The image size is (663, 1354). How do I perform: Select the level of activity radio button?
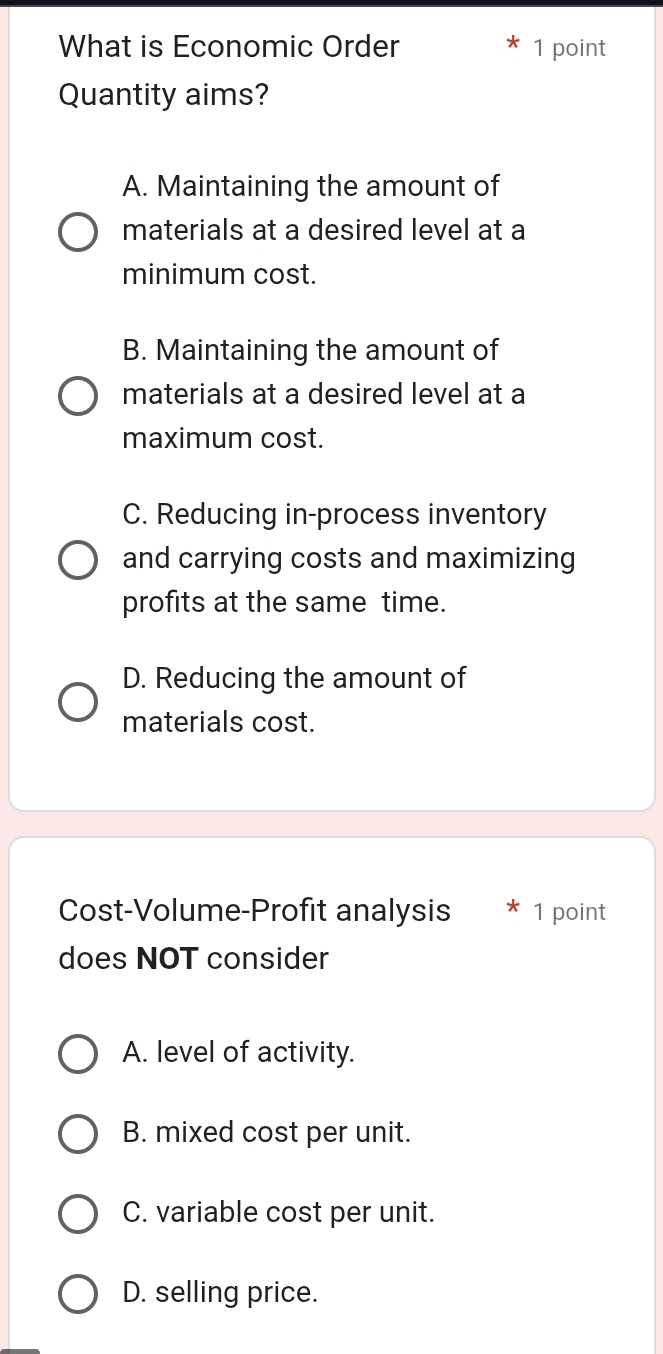[x=78, y=1053]
